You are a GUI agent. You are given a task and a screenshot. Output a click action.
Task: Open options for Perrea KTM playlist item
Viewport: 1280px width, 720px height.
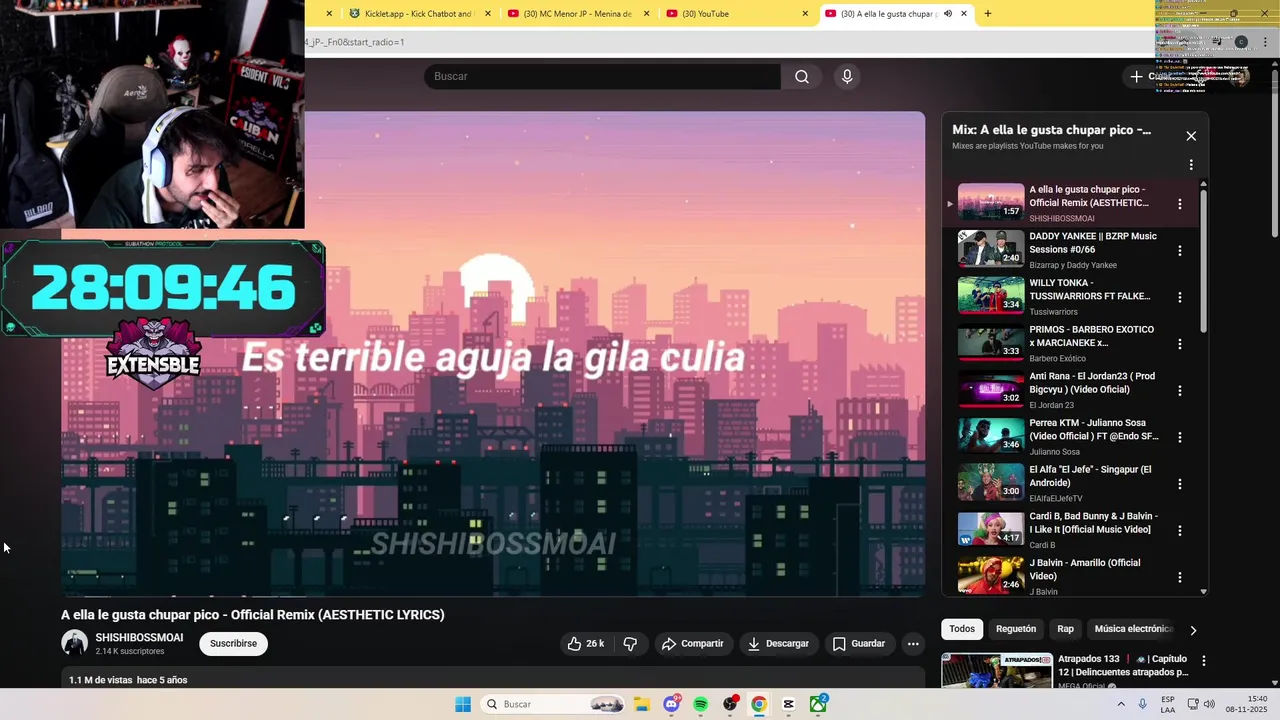(x=1180, y=437)
